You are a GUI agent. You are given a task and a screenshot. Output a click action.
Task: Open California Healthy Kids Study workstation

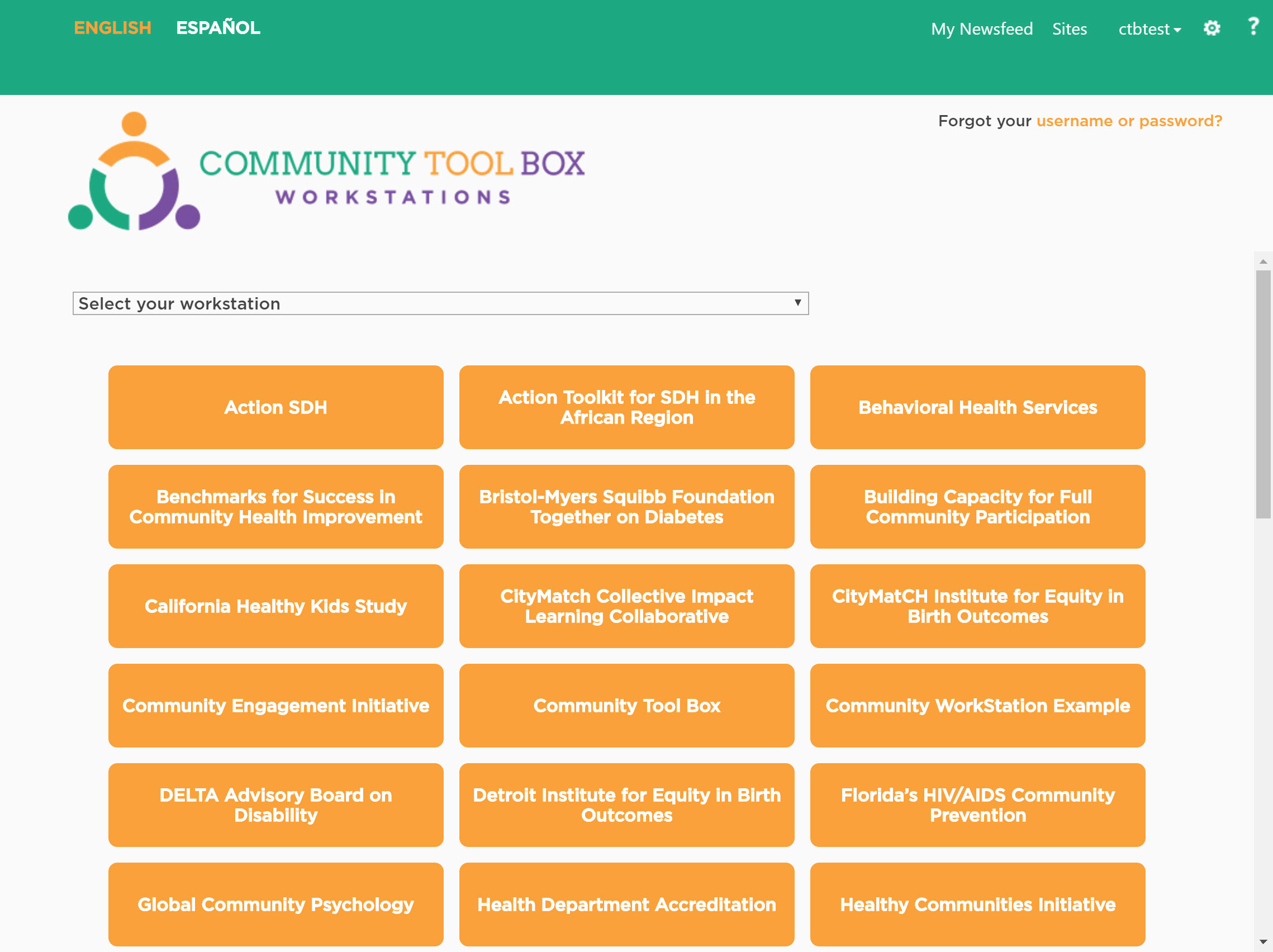click(x=275, y=606)
